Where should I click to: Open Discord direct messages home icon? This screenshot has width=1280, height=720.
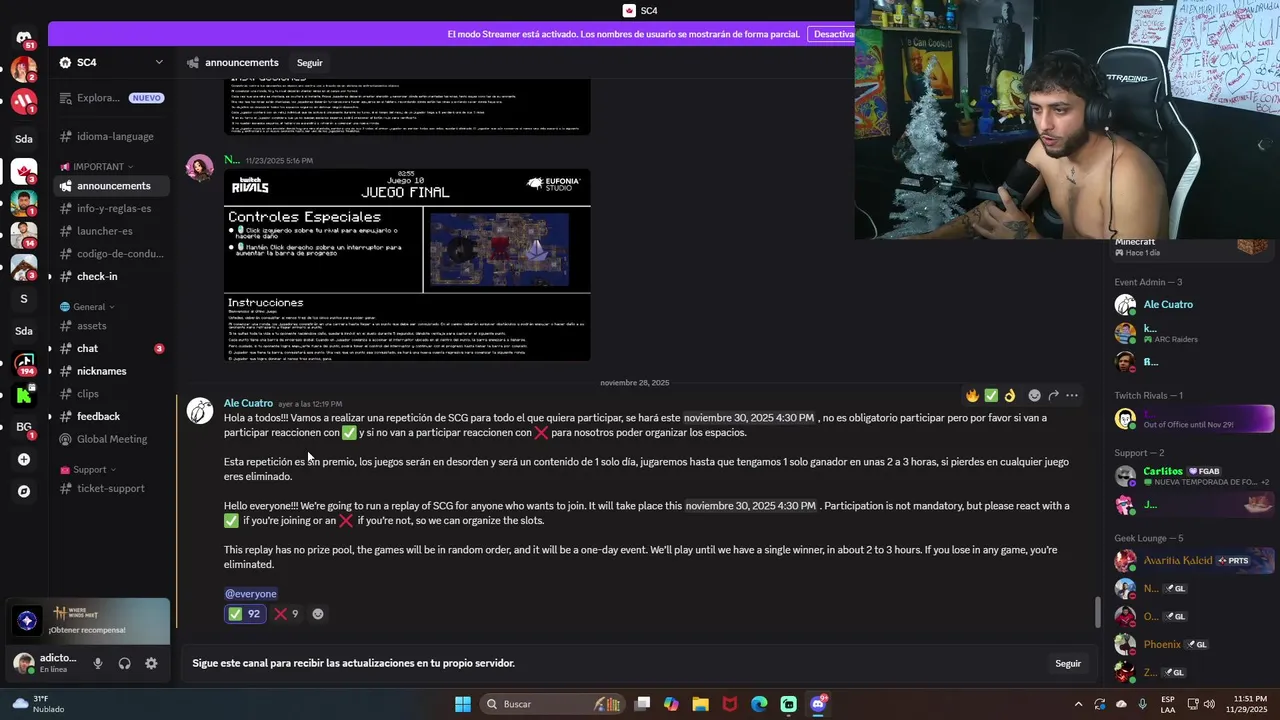click(x=24, y=38)
